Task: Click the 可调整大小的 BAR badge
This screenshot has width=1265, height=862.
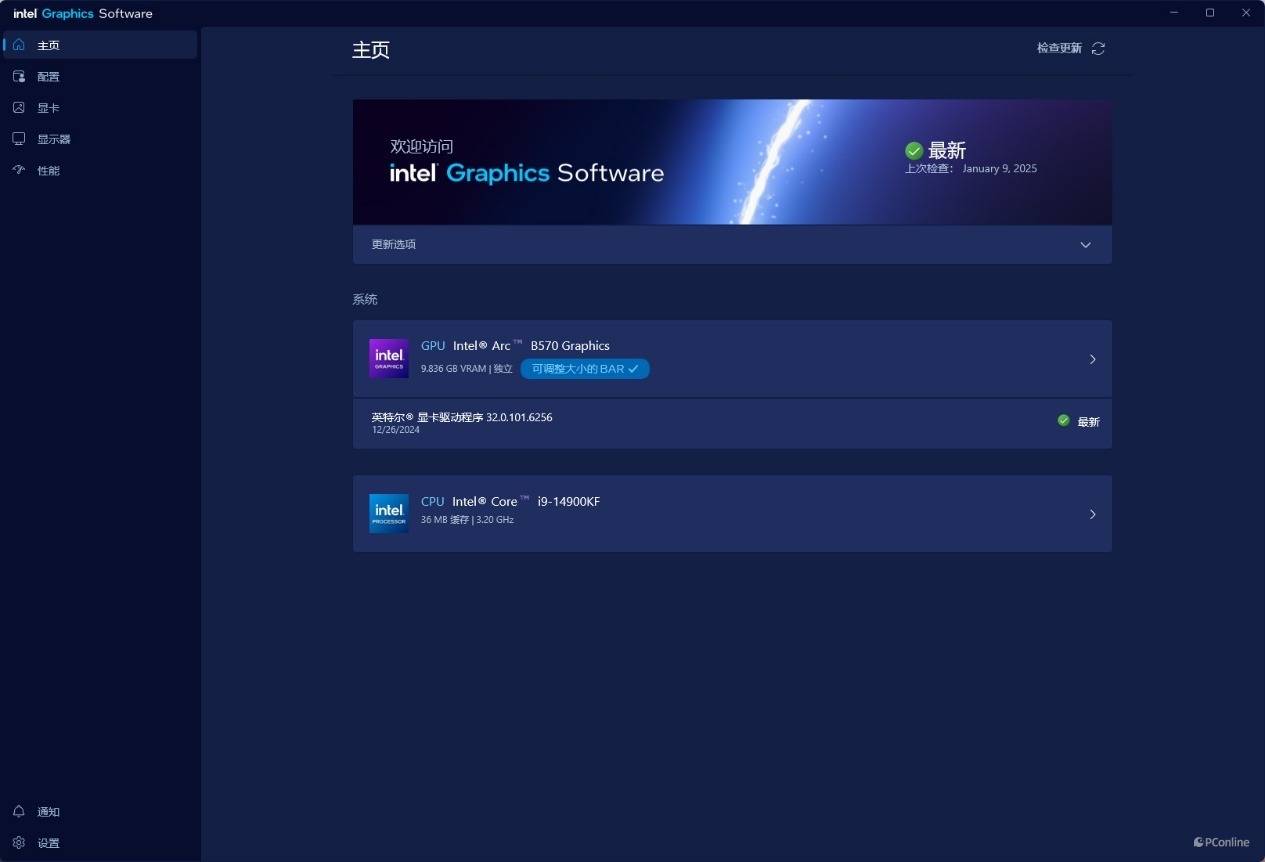Action: coord(585,369)
